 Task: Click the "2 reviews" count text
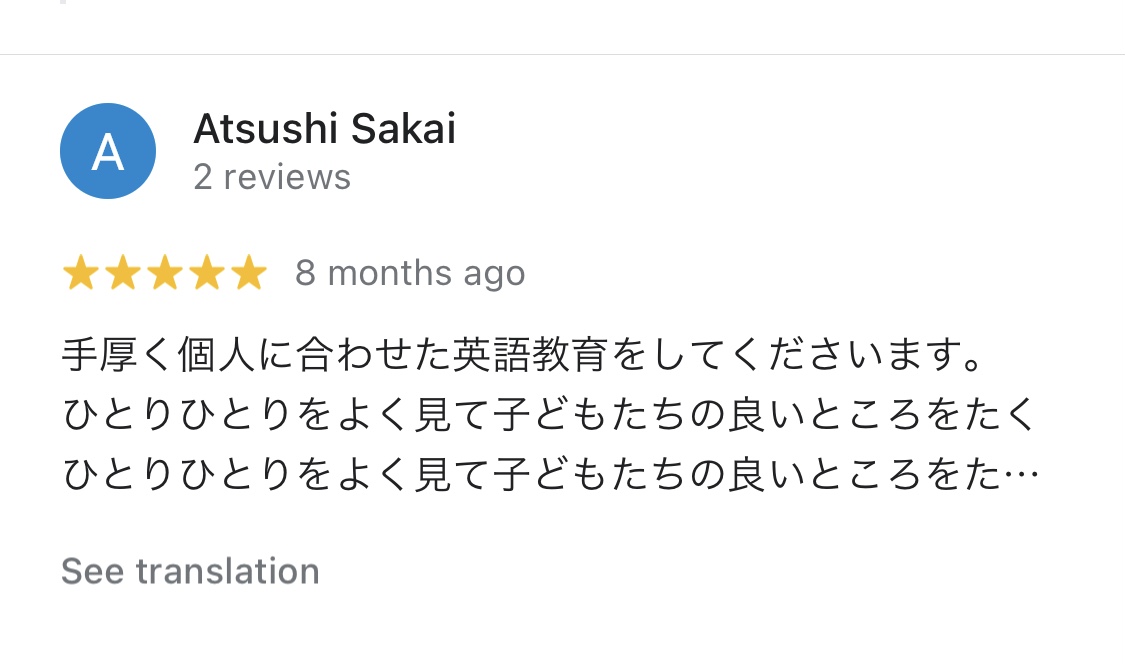coord(272,177)
